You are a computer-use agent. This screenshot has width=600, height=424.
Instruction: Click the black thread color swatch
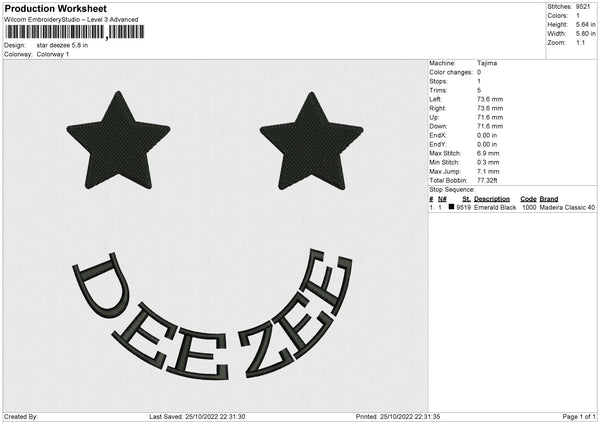[x=451, y=207]
